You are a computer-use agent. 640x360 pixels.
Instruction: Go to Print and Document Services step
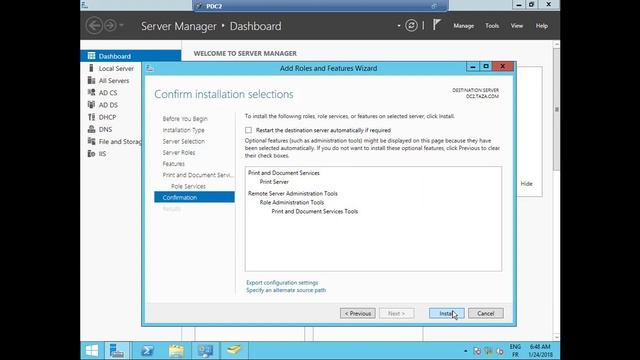[198, 175]
